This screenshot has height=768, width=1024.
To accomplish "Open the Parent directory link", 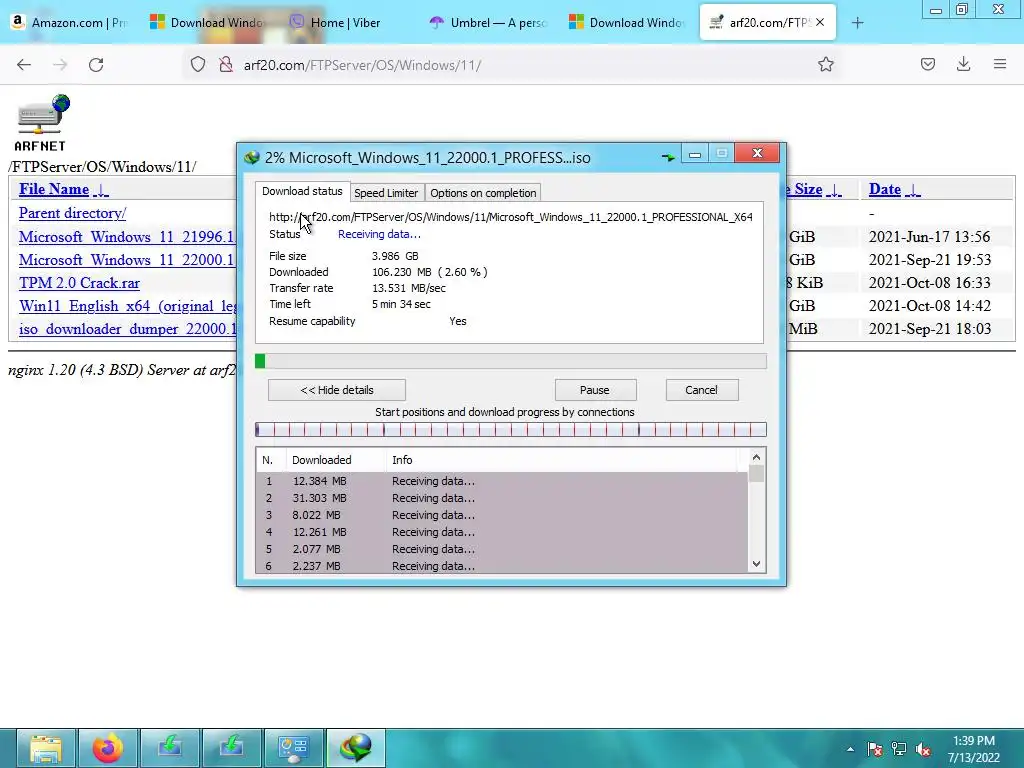I will pos(72,213).
